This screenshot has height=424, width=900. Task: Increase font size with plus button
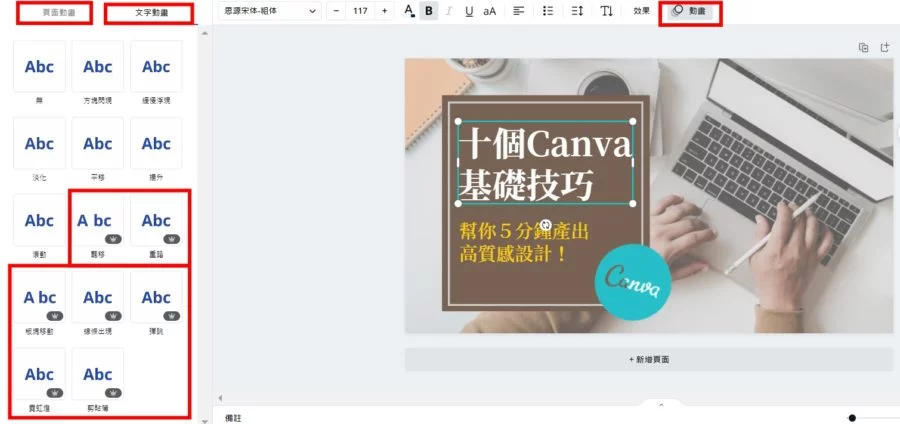[x=384, y=11]
